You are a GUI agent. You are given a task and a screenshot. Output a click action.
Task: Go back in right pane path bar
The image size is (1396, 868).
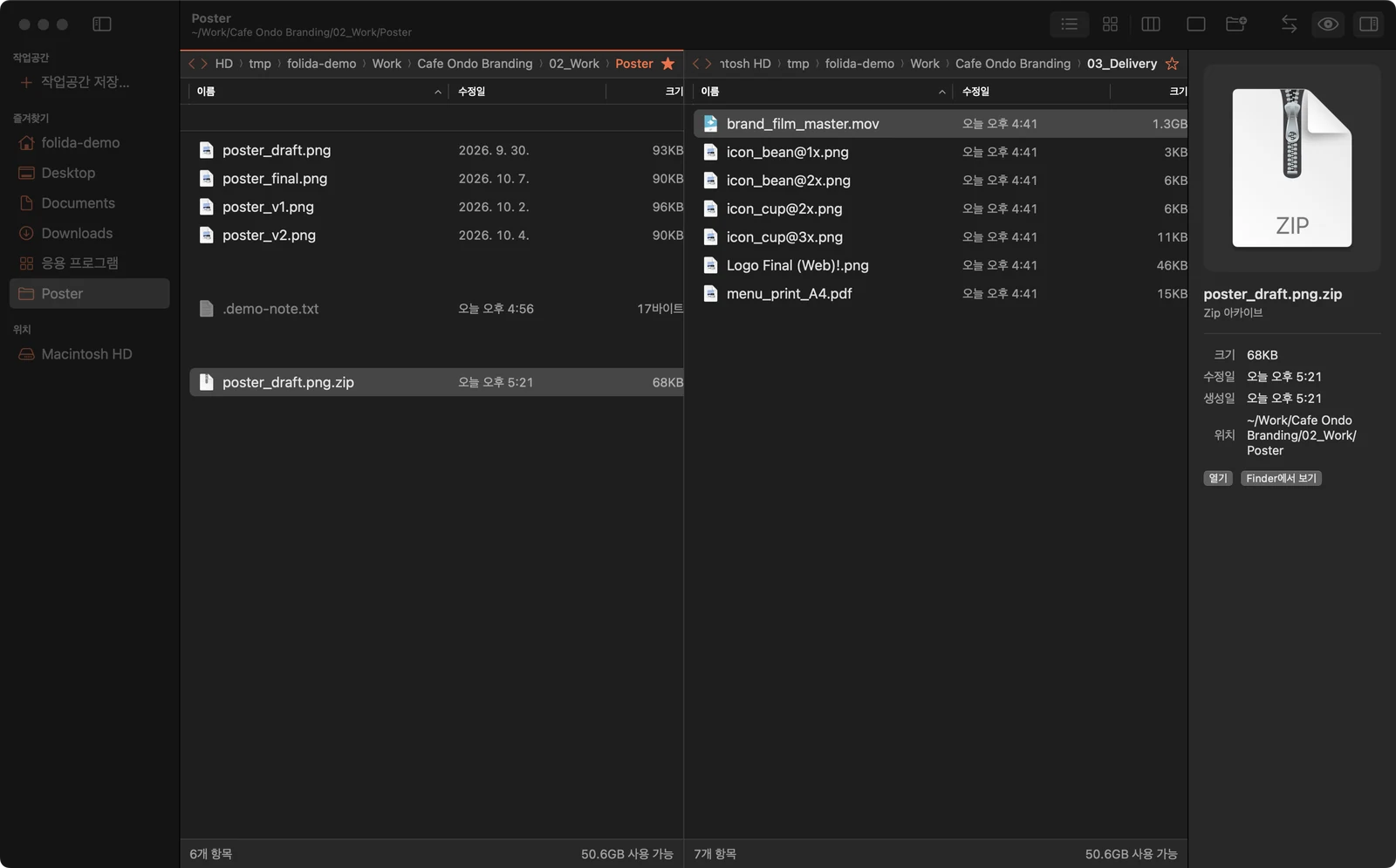696,64
